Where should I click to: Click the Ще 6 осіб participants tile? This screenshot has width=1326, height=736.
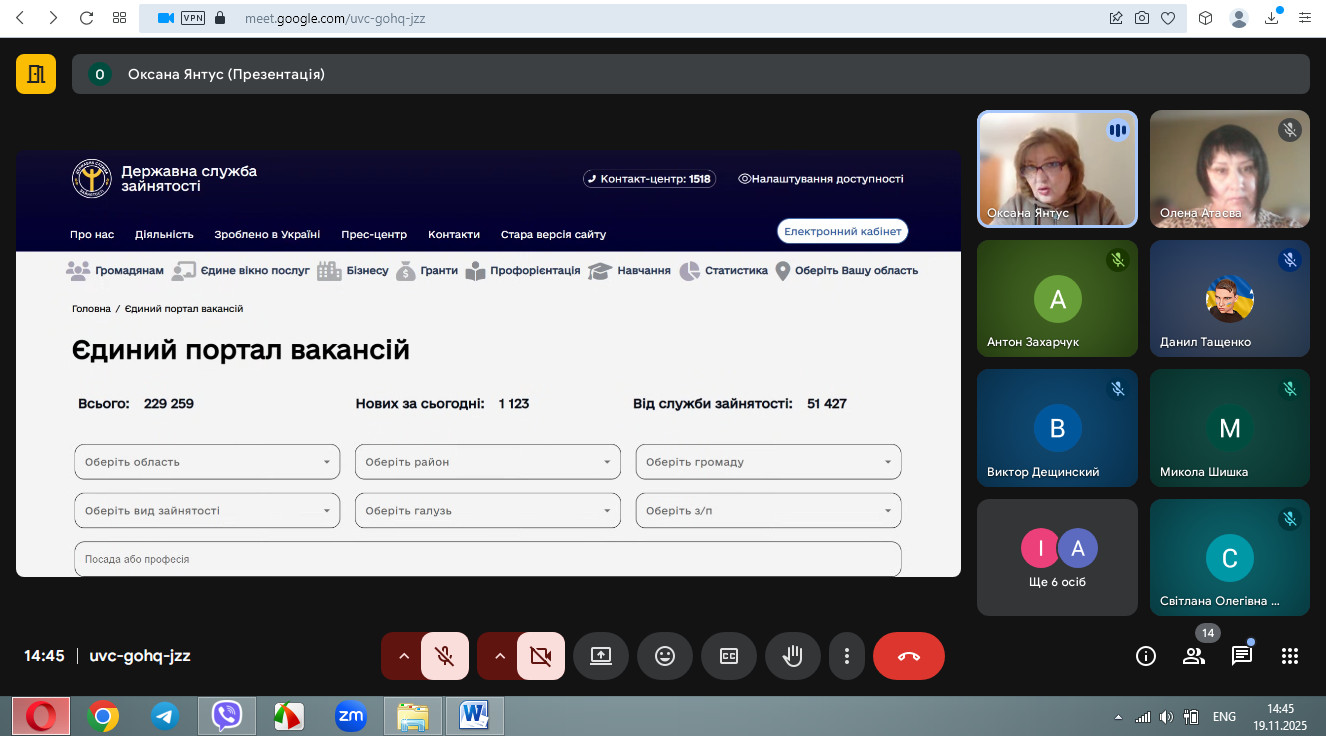click(1057, 557)
